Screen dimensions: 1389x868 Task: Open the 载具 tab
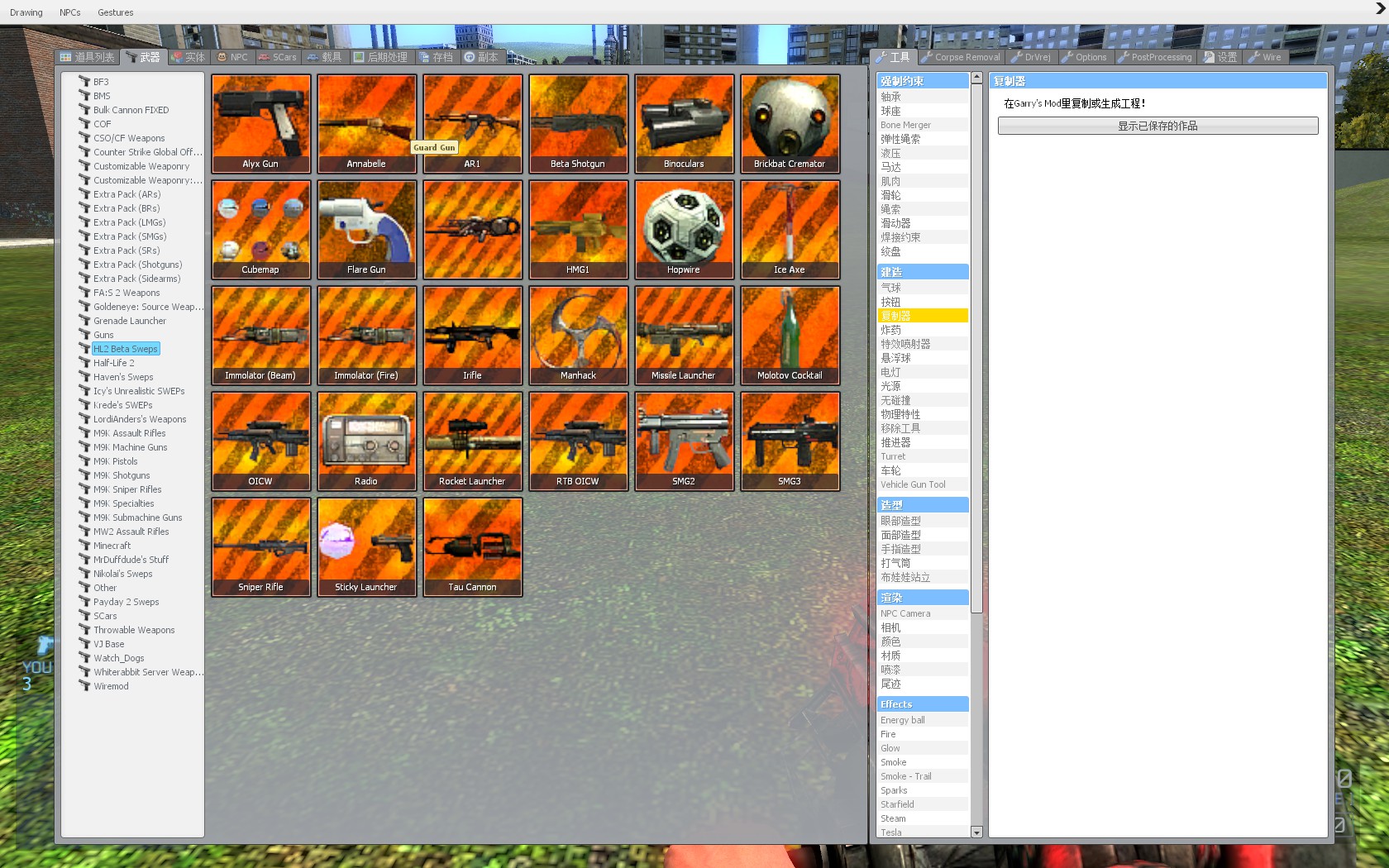point(324,57)
